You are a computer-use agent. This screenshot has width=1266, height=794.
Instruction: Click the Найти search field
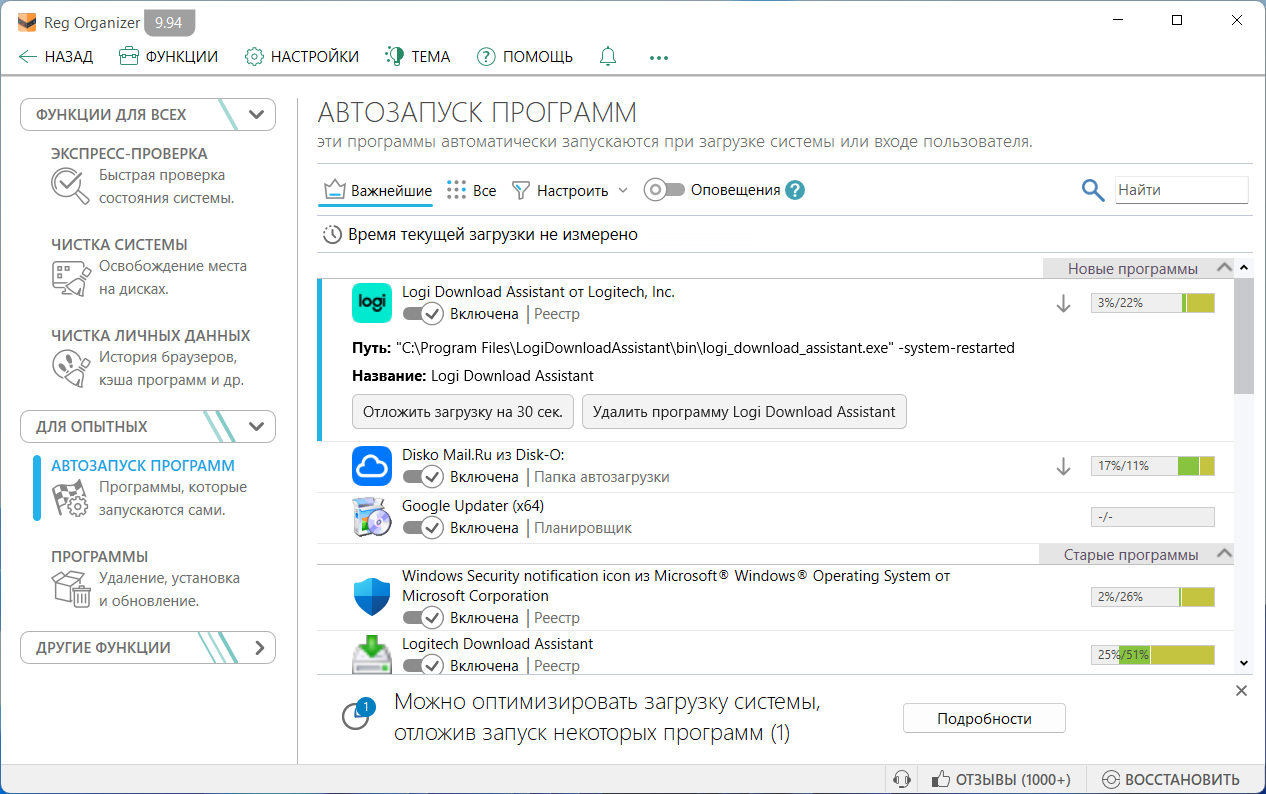pyautogui.click(x=1182, y=190)
